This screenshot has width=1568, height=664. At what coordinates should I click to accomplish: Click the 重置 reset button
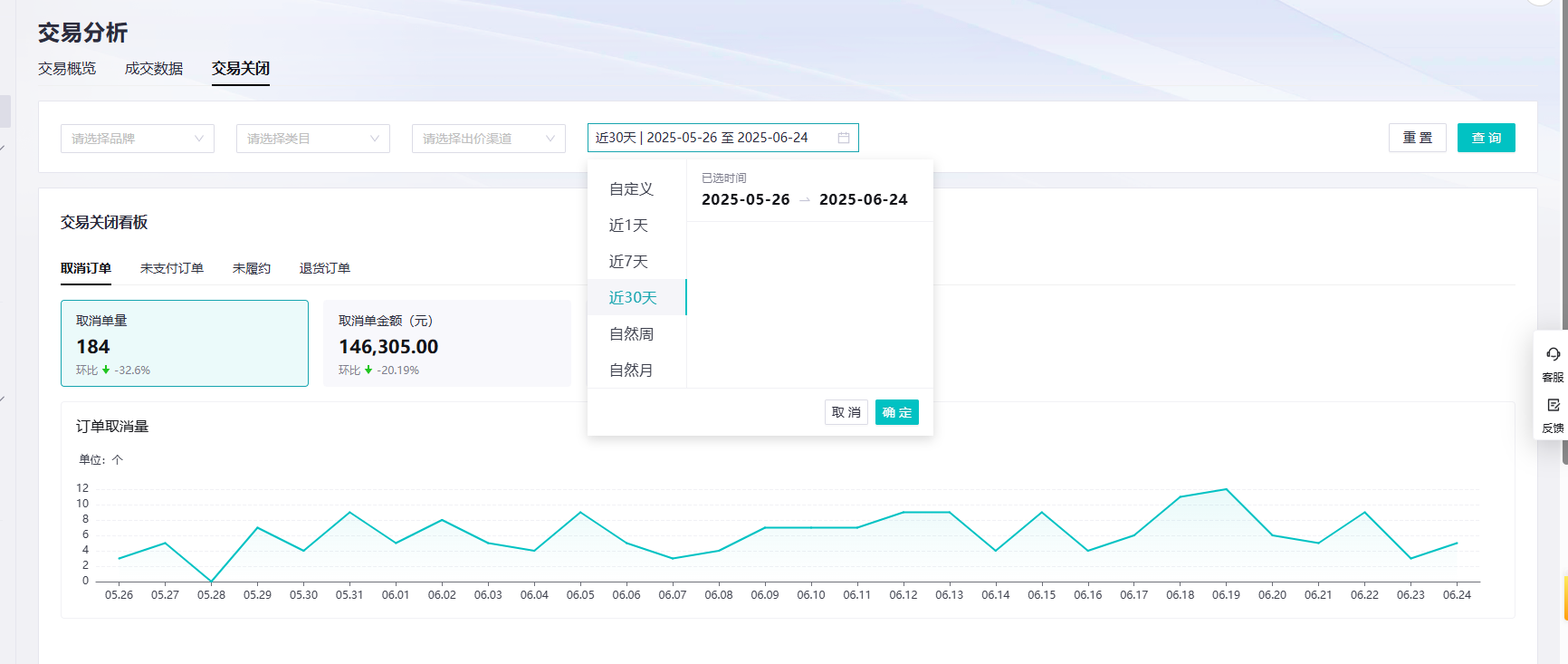pyautogui.click(x=1417, y=138)
